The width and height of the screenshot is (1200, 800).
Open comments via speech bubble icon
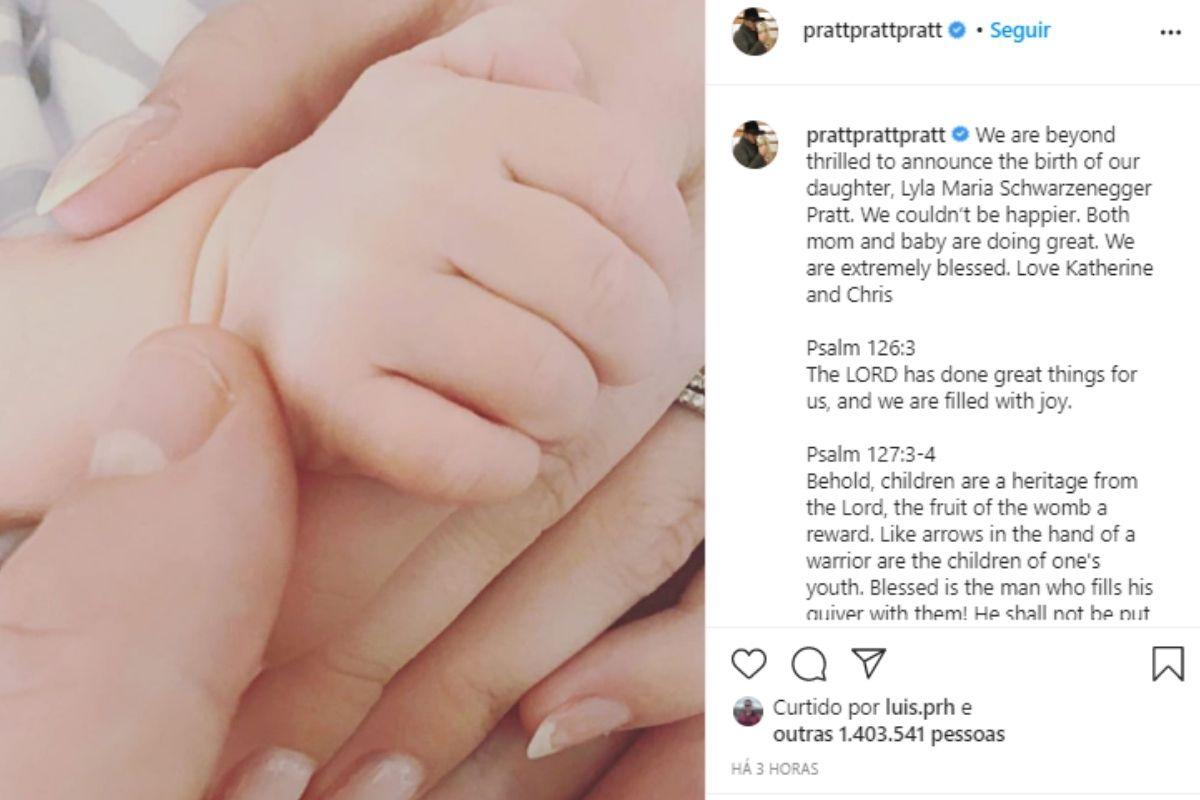809,664
